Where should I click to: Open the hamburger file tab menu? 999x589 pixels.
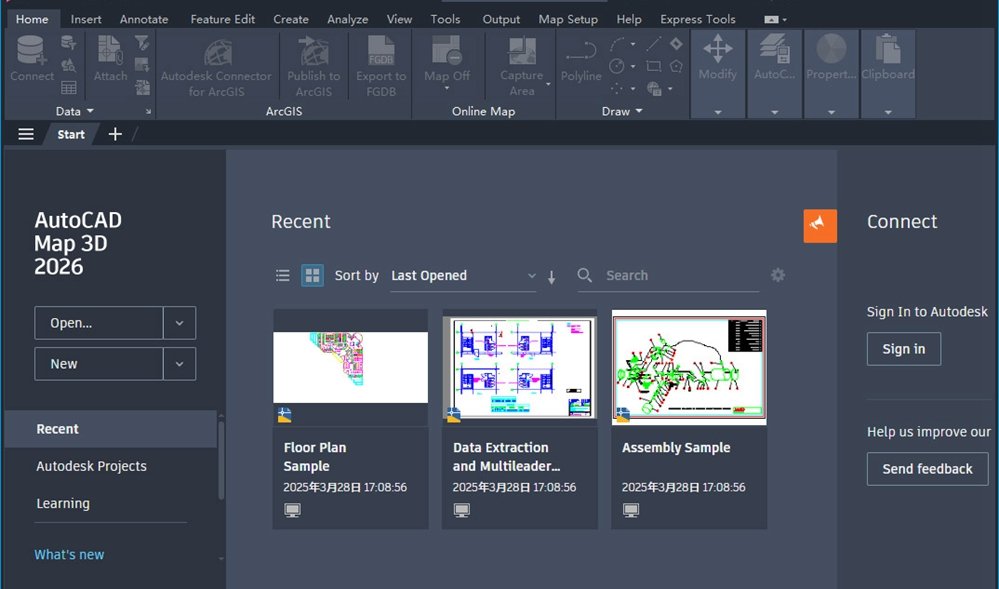pos(25,134)
